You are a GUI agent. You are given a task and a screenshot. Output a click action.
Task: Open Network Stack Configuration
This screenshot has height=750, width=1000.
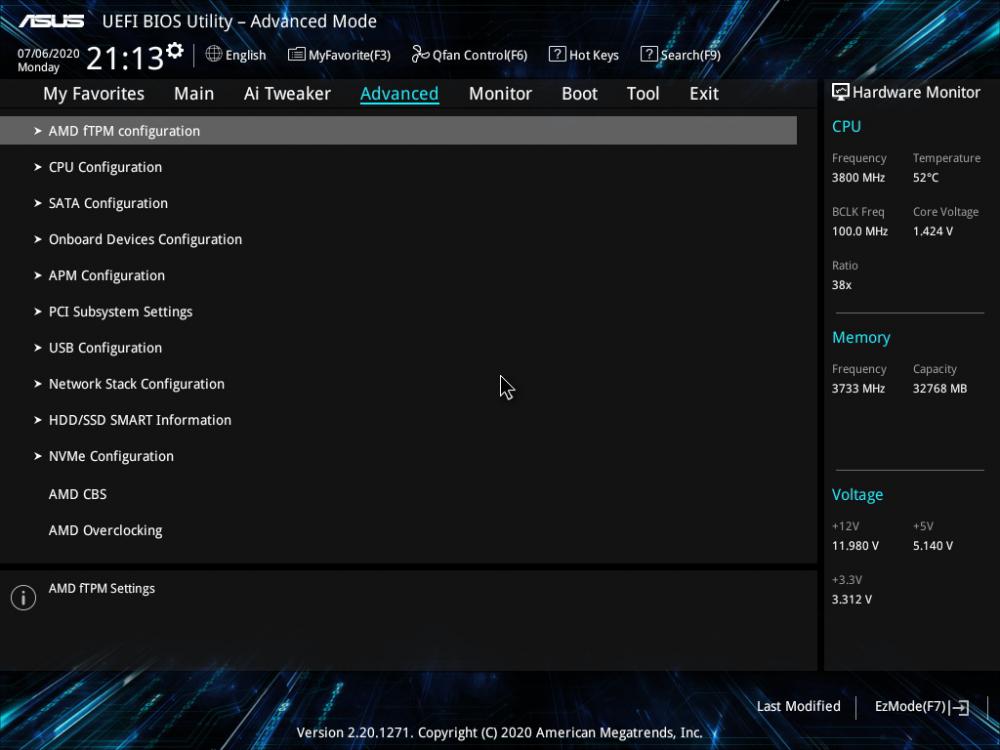pos(136,384)
